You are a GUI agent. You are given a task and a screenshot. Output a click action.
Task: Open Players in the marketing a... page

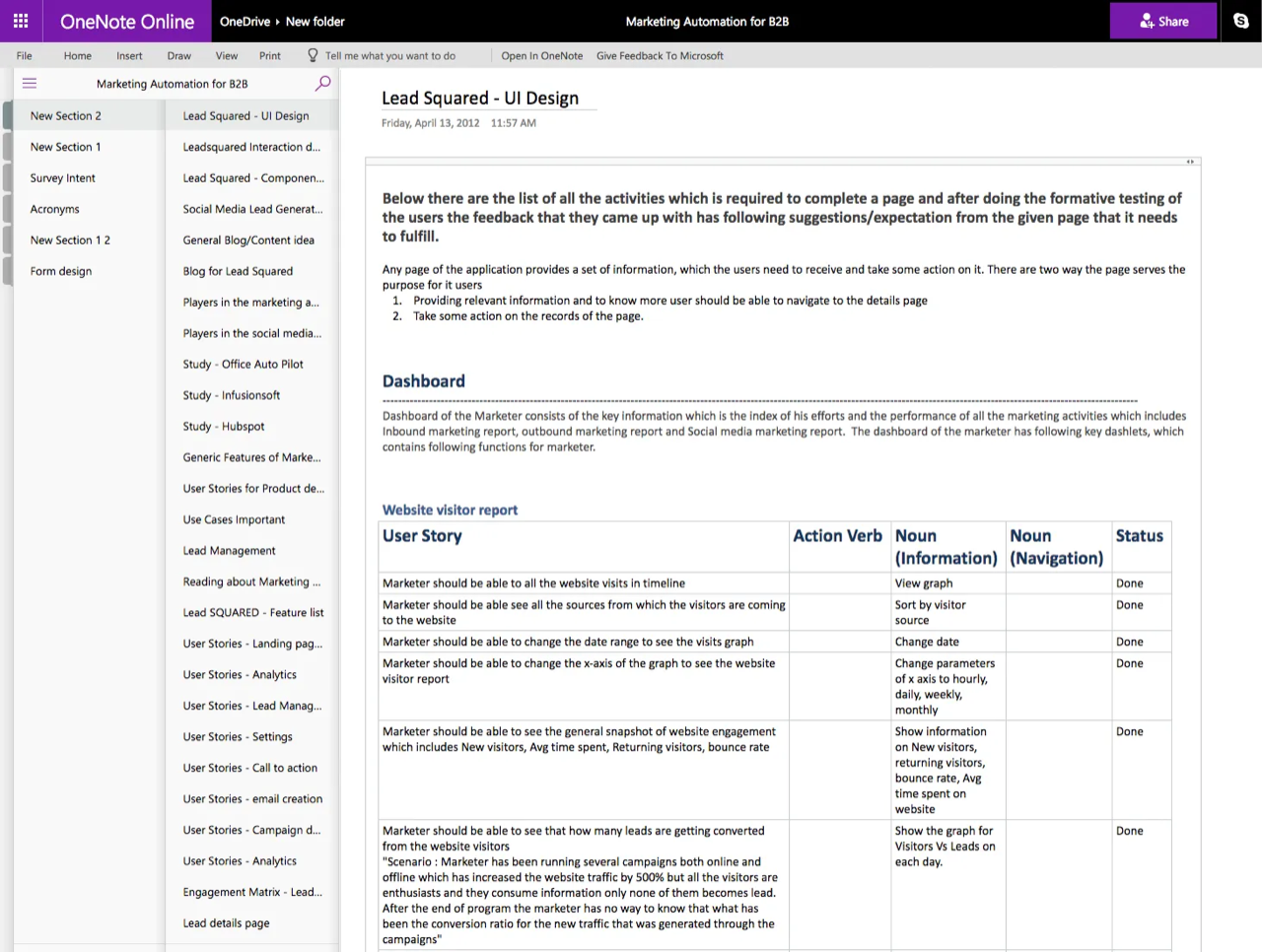pyautogui.click(x=251, y=303)
